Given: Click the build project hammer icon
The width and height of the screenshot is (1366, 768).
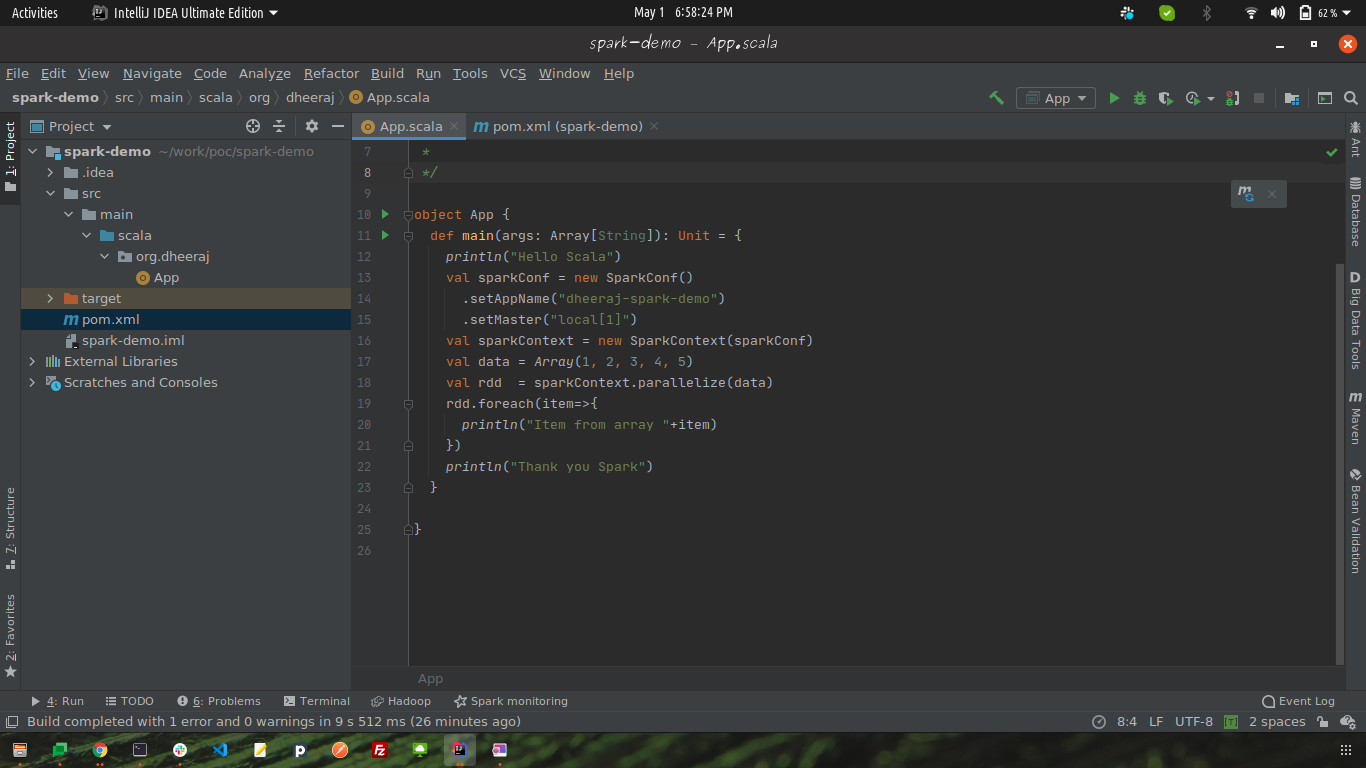Looking at the screenshot, I should (996, 98).
